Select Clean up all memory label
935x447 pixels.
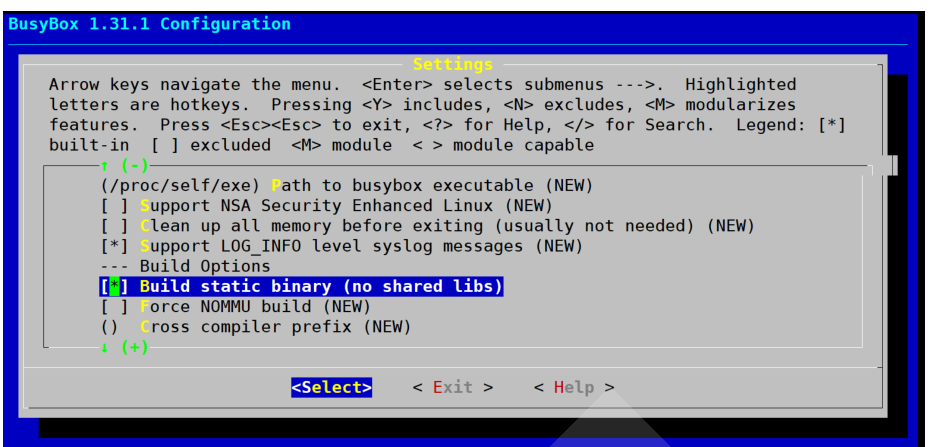click(x=447, y=226)
